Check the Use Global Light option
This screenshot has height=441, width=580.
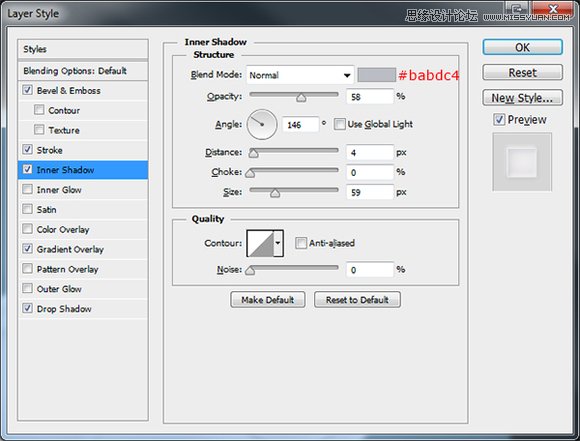(x=340, y=124)
